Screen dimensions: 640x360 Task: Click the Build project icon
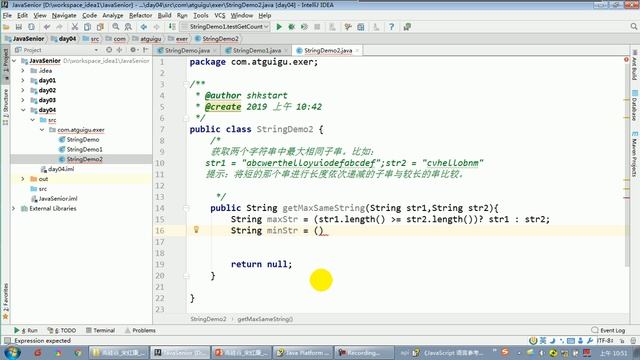click(x=172, y=27)
